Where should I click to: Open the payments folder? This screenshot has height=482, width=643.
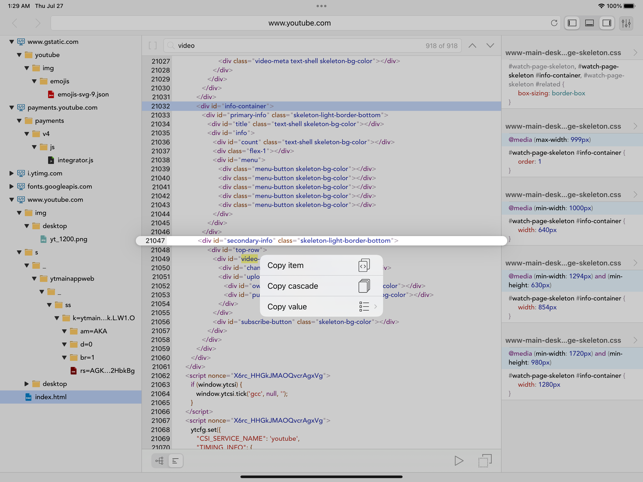tap(44, 121)
